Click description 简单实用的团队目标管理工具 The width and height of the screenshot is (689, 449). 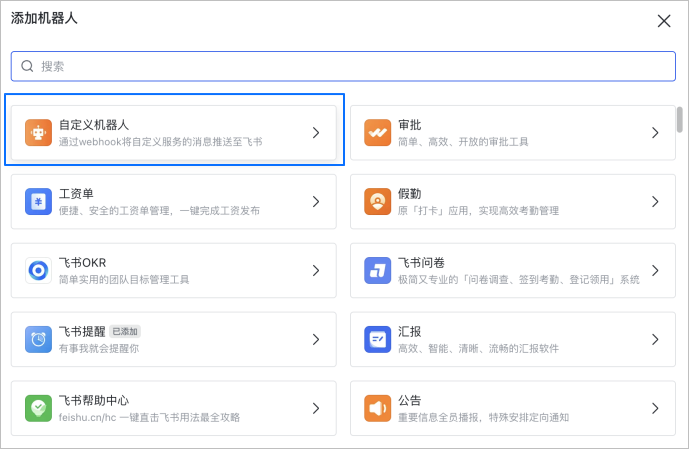(x=124, y=280)
